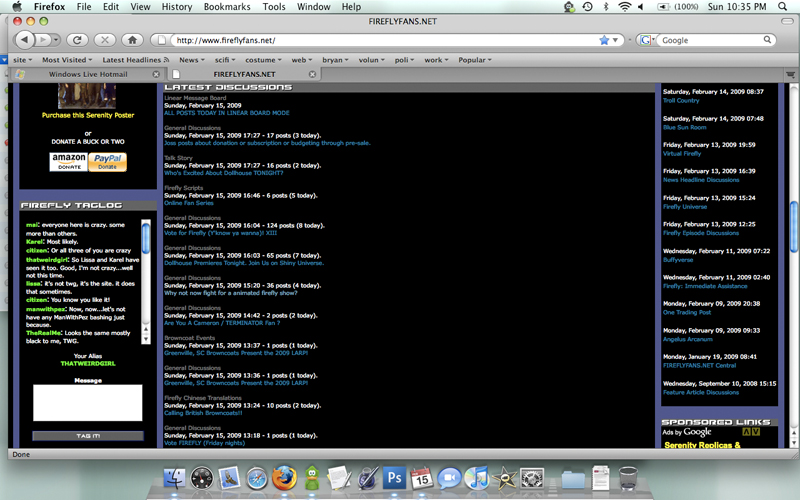
Task: Click the taglog Message text box
Action: (x=88, y=403)
